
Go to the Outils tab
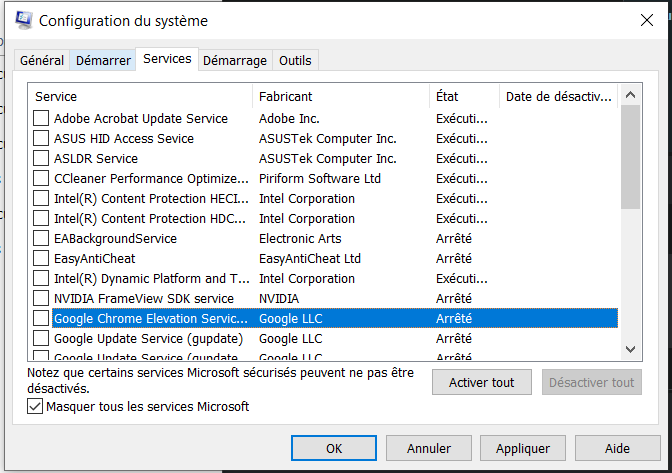coord(295,60)
